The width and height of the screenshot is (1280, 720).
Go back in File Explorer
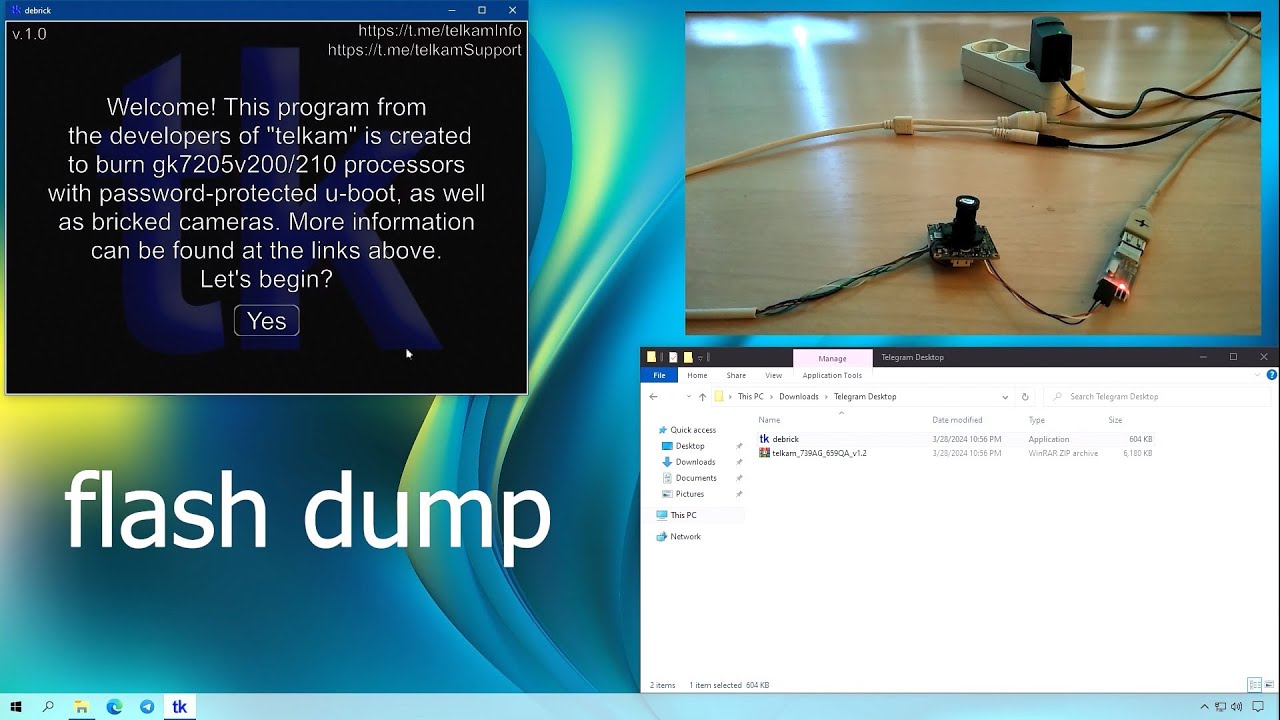pos(653,397)
